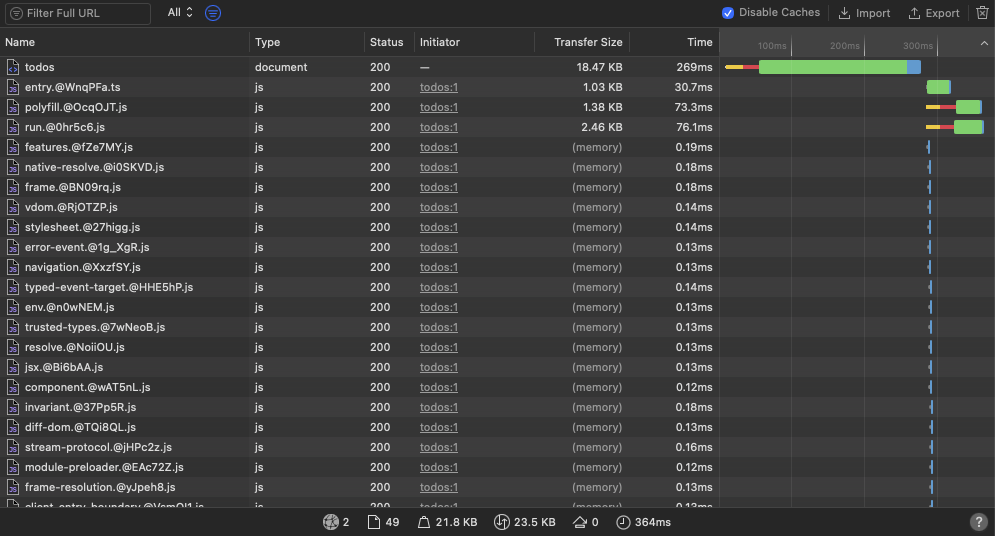The width and height of the screenshot is (995, 536).
Task: Open initiator link todos:1 for frame-resolution.@yJpeh8.js
Action: coord(438,487)
